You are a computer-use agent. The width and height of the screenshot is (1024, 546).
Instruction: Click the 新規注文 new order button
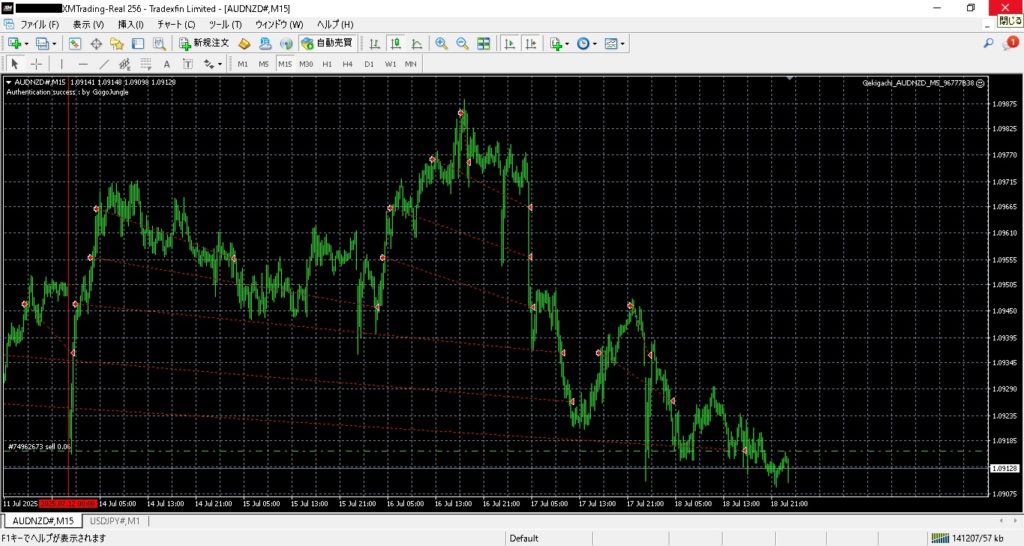pyautogui.click(x=204, y=43)
